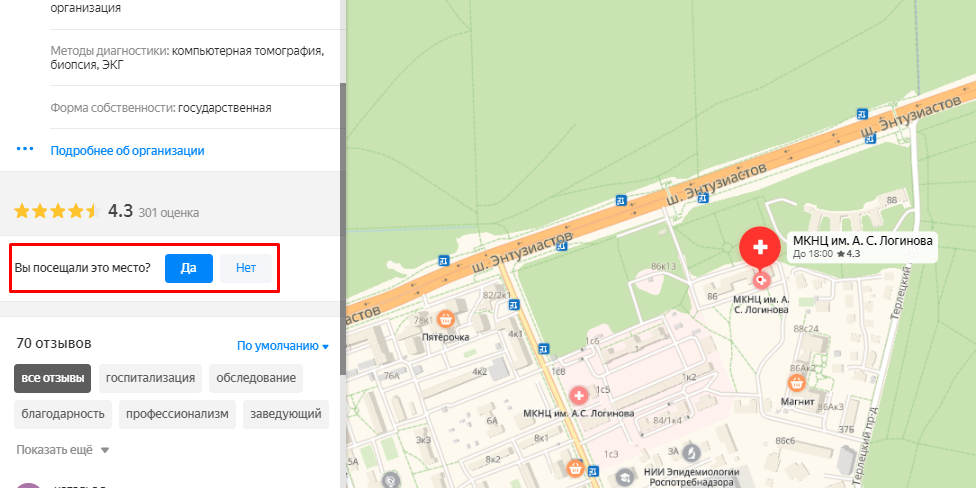
Task: Click building number 37Б on the map
Action: click(x=846, y=429)
